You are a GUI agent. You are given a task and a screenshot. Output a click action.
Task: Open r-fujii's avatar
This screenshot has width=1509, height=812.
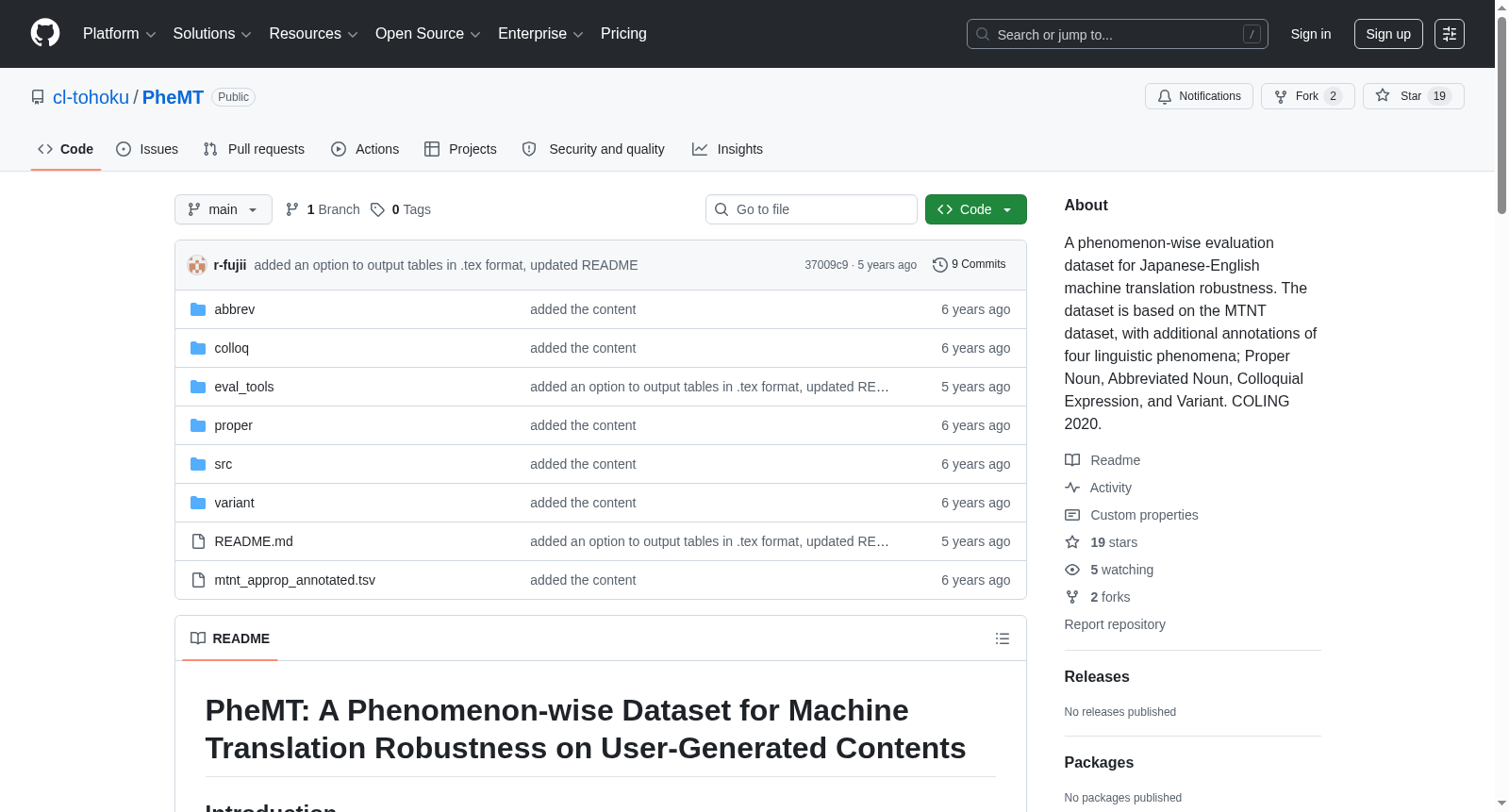click(x=197, y=265)
